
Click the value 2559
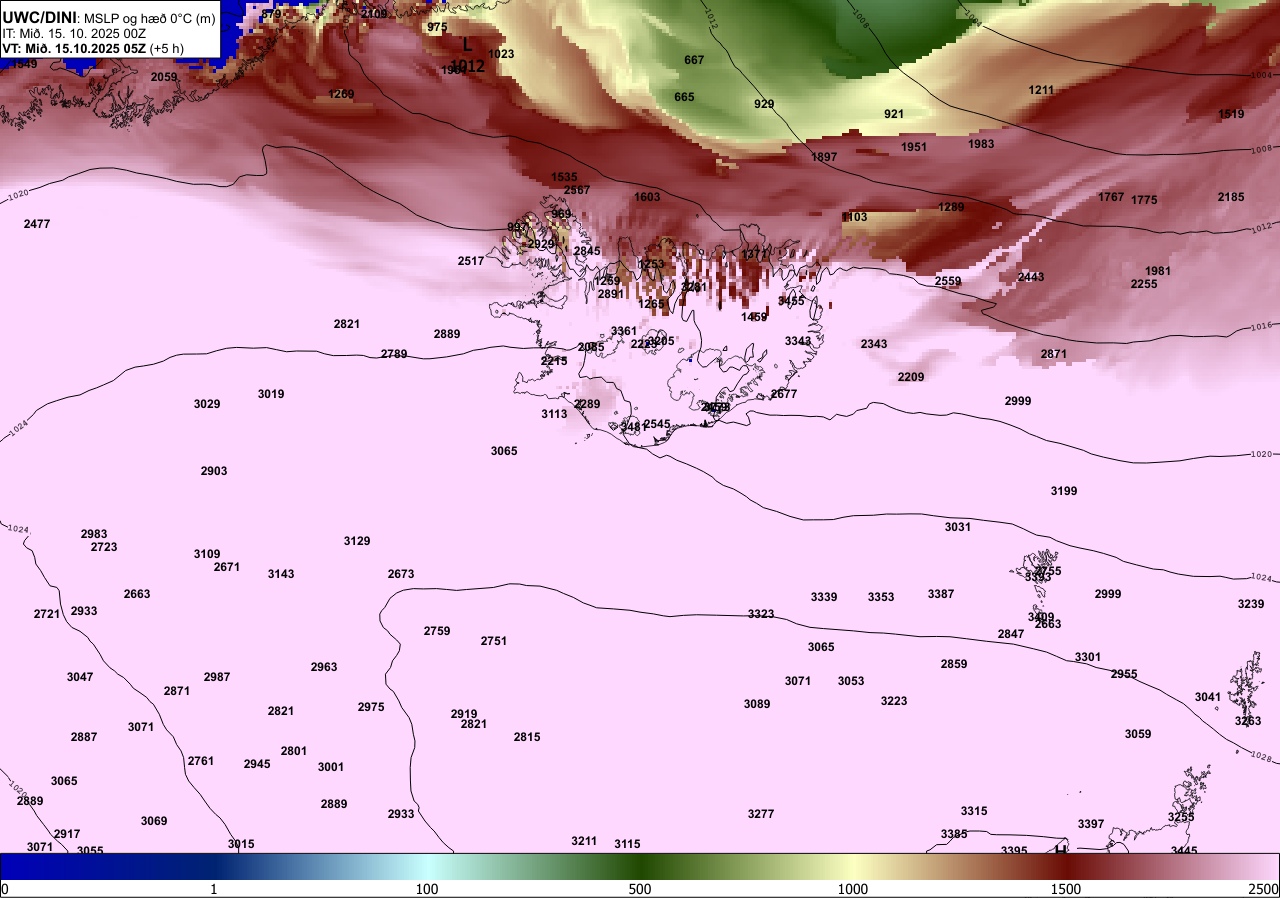click(x=948, y=281)
